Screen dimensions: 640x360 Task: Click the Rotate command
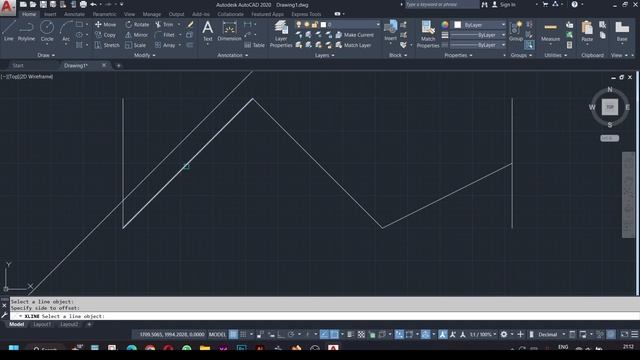coord(137,24)
